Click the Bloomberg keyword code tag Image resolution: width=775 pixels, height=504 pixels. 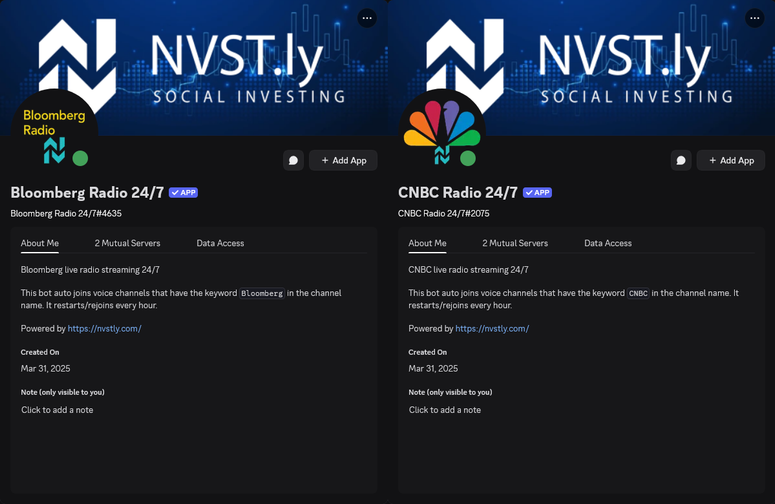tap(262, 293)
